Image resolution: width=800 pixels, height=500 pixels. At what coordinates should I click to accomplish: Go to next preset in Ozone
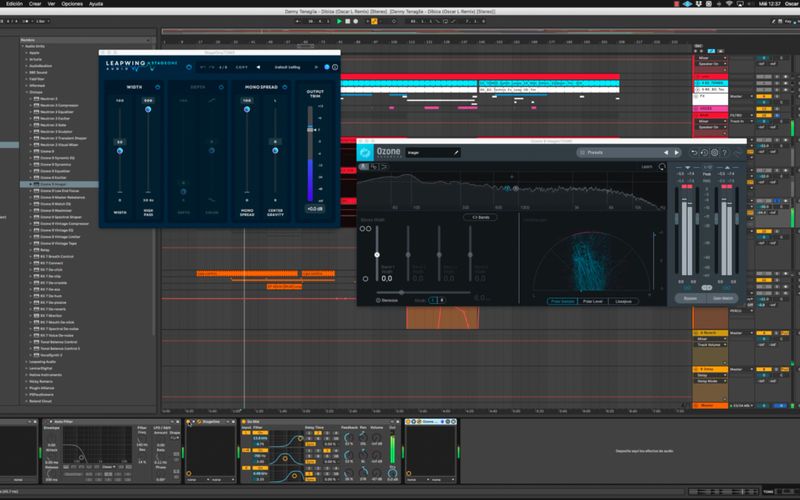(x=677, y=153)
